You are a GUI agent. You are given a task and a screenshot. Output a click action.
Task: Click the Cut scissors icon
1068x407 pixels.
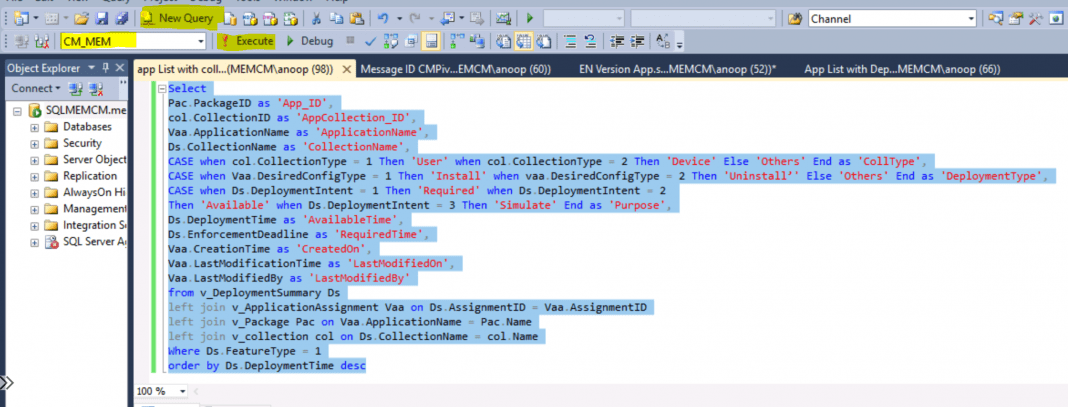point(316,18)
